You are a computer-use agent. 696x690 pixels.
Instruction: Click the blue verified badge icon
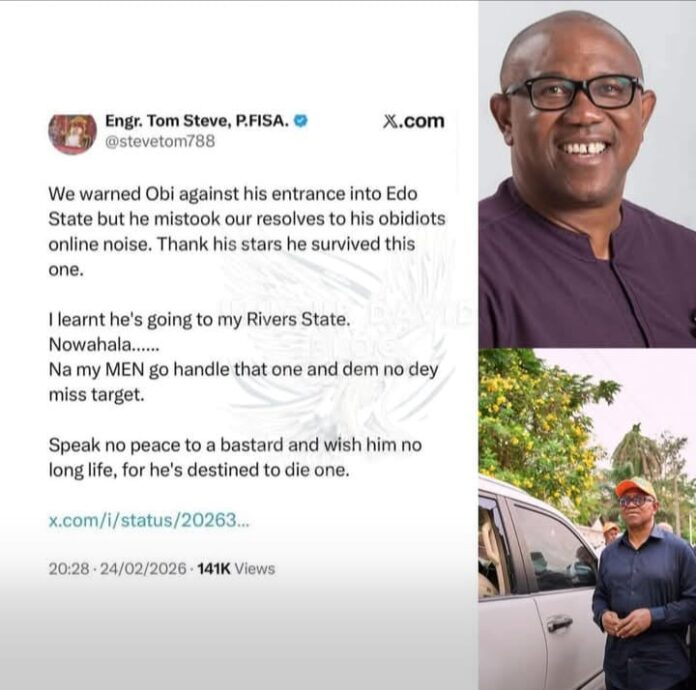click(x=301, y=121)
